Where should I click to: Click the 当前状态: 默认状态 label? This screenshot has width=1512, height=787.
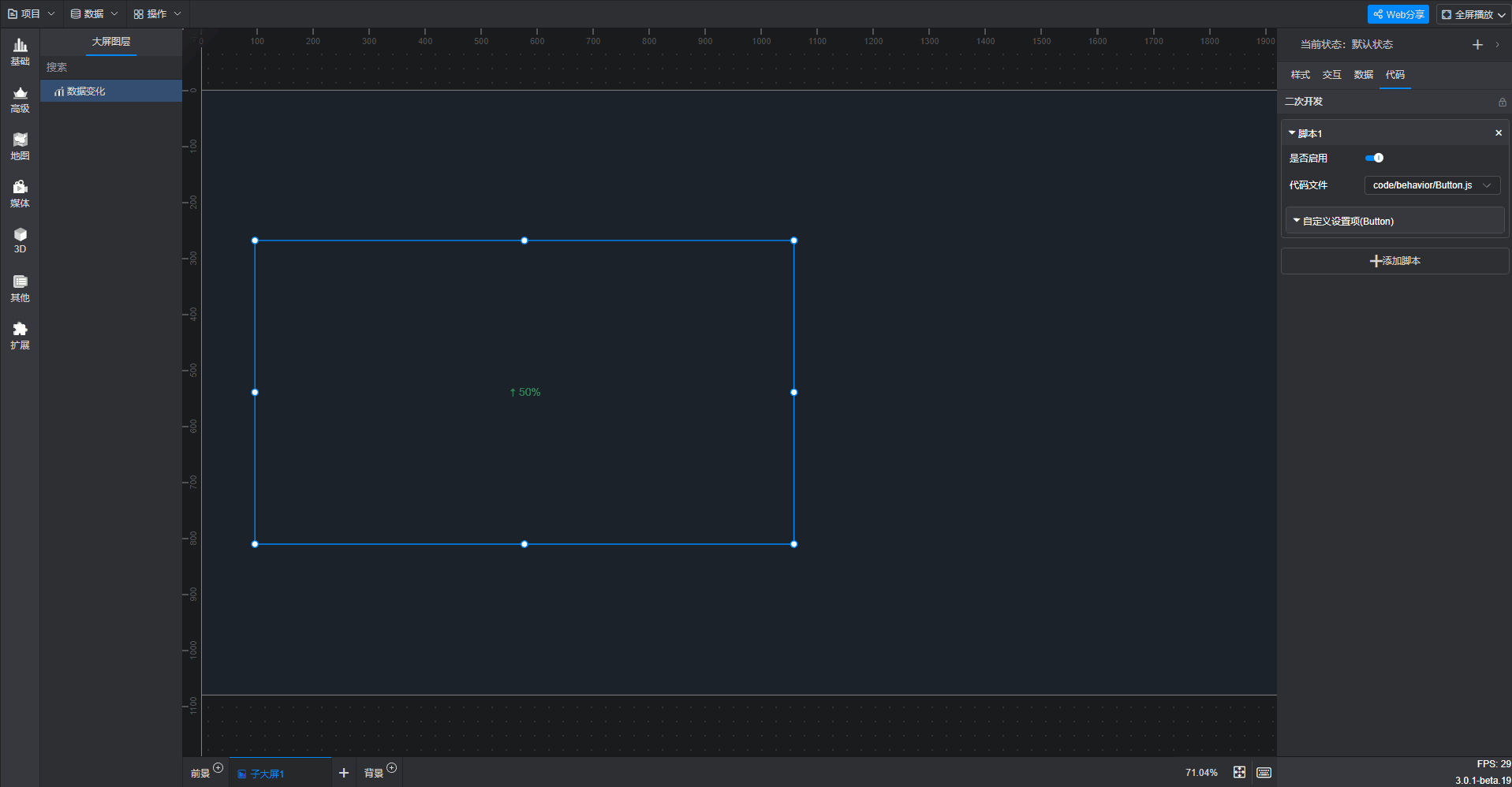pos(1346,45)
